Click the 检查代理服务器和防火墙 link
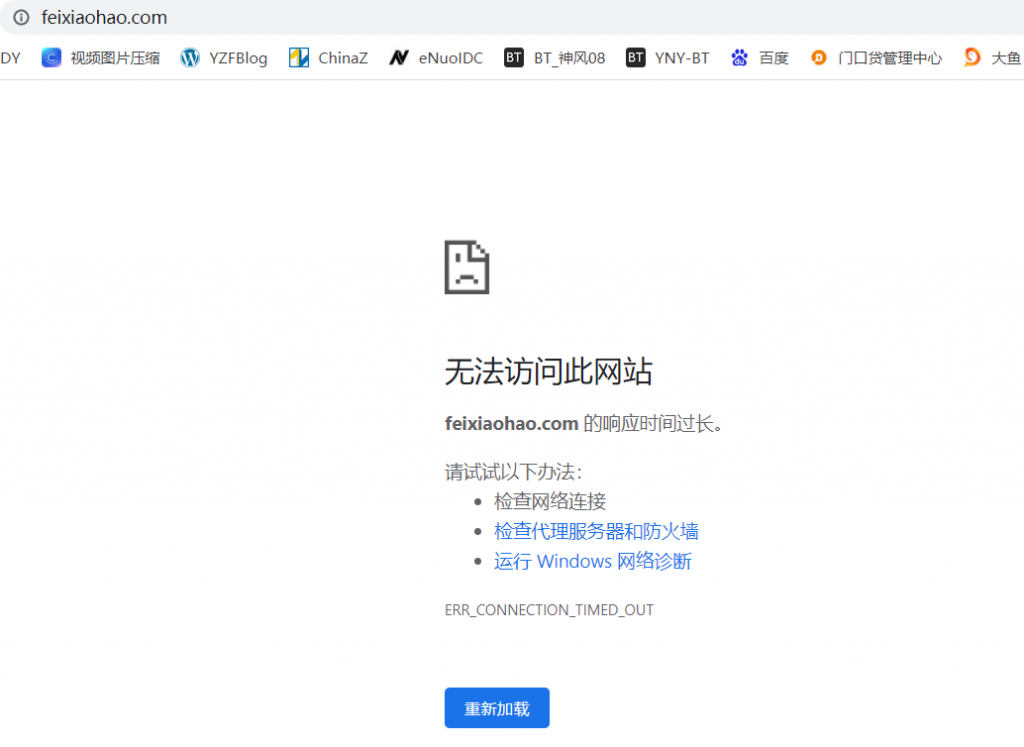Viewport: 1024px width, 747px height. click(596, 531)
